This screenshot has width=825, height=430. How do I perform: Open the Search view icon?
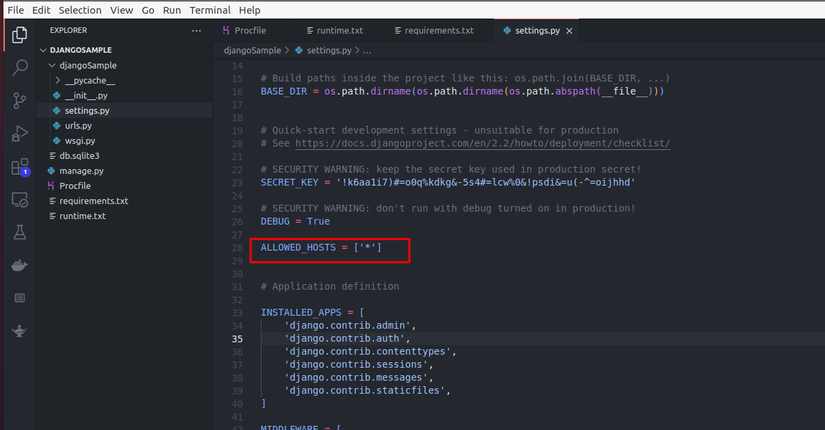(x=19, y=67)
